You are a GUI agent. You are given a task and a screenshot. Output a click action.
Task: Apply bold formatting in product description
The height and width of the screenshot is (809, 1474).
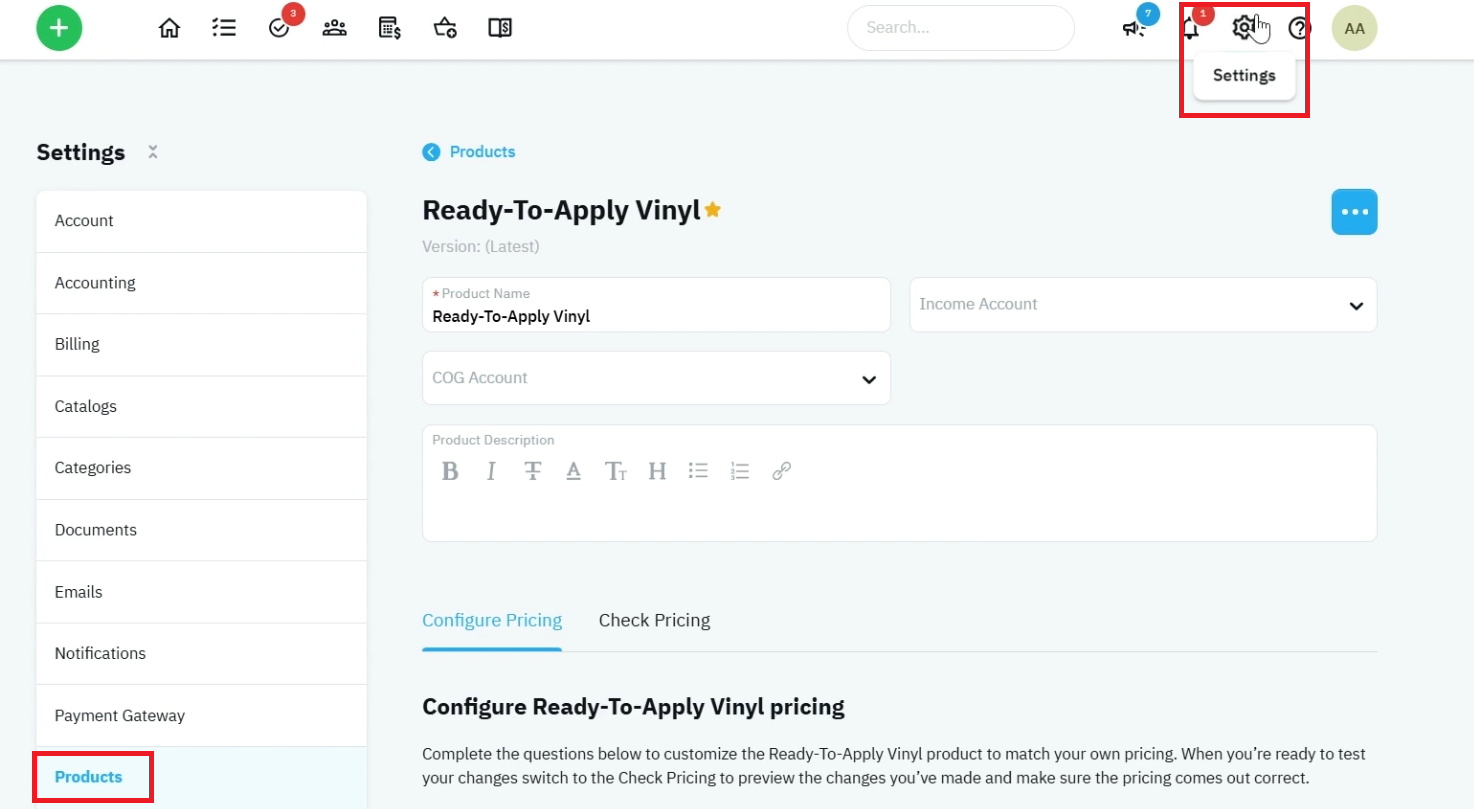[x=450, y=471]
